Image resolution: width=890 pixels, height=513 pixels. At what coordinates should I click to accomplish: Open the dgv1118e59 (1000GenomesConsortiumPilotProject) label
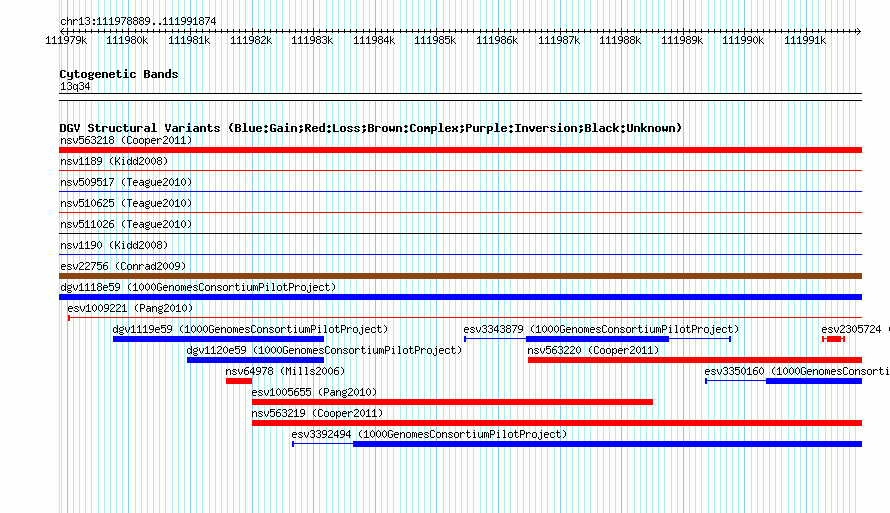[198, 287]
